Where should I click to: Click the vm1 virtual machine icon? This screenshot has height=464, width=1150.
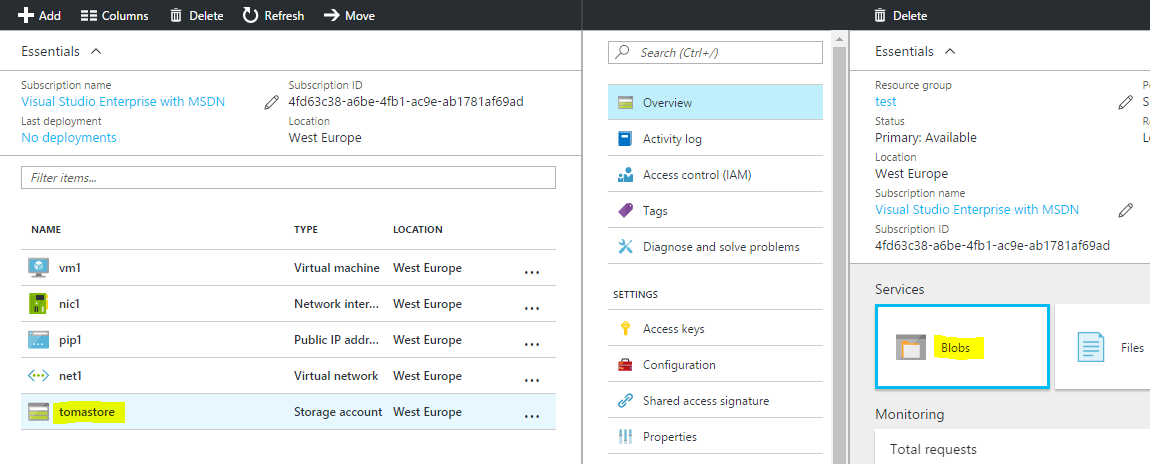coord(38,268)
